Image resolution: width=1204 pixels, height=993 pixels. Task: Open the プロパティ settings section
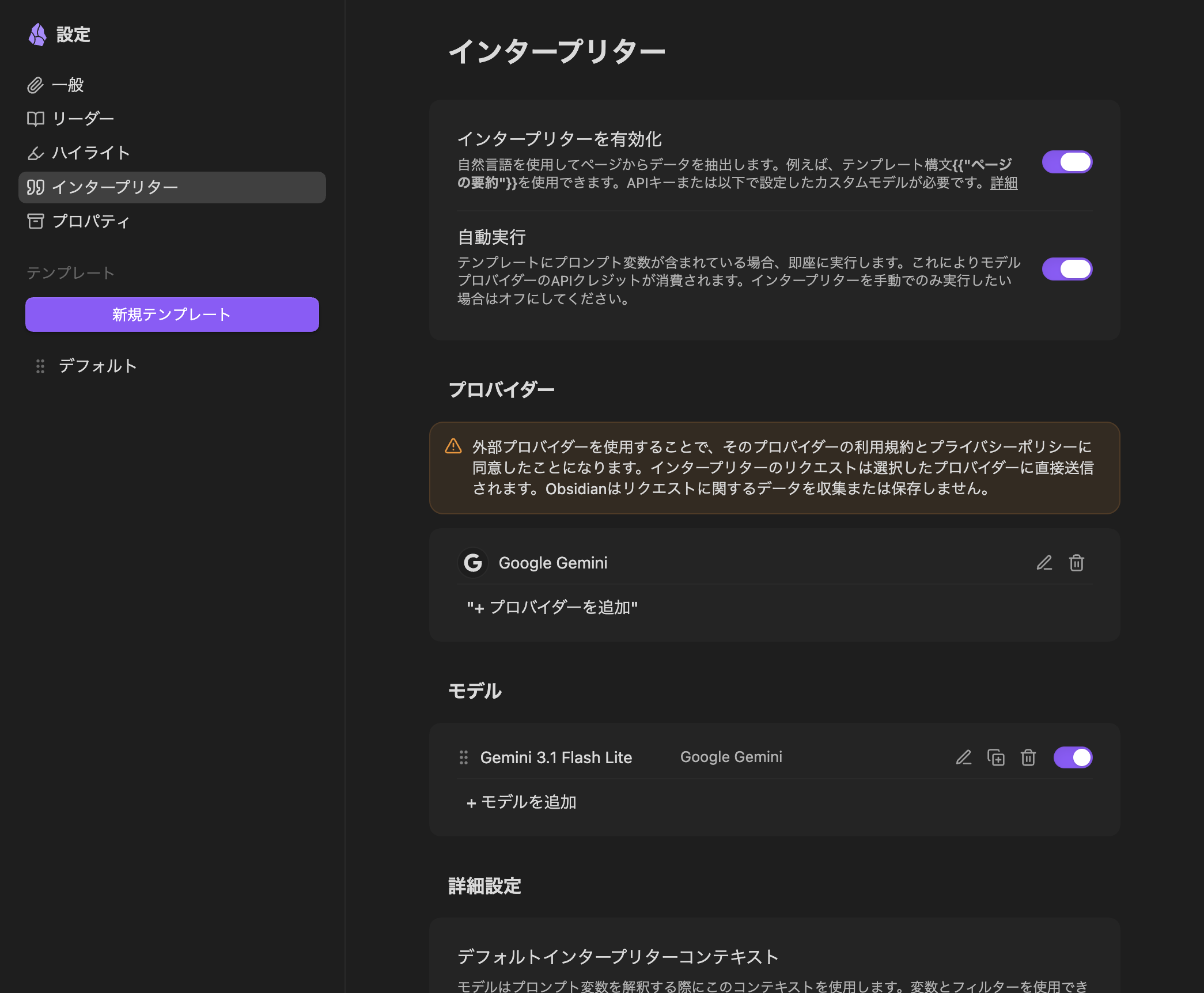[x=172, y=221]
